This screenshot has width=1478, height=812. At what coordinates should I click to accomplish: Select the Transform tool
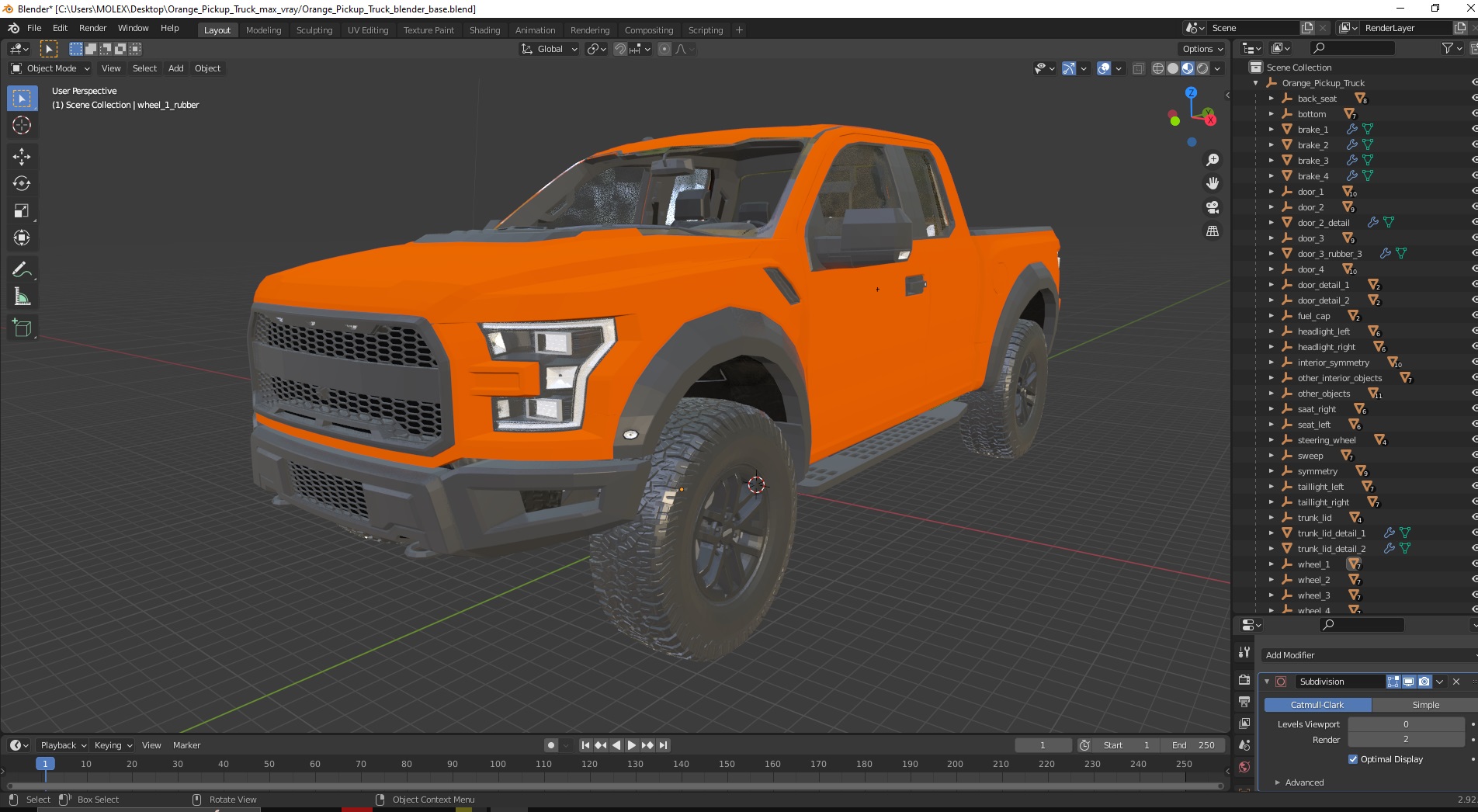[x=22, y=238]
